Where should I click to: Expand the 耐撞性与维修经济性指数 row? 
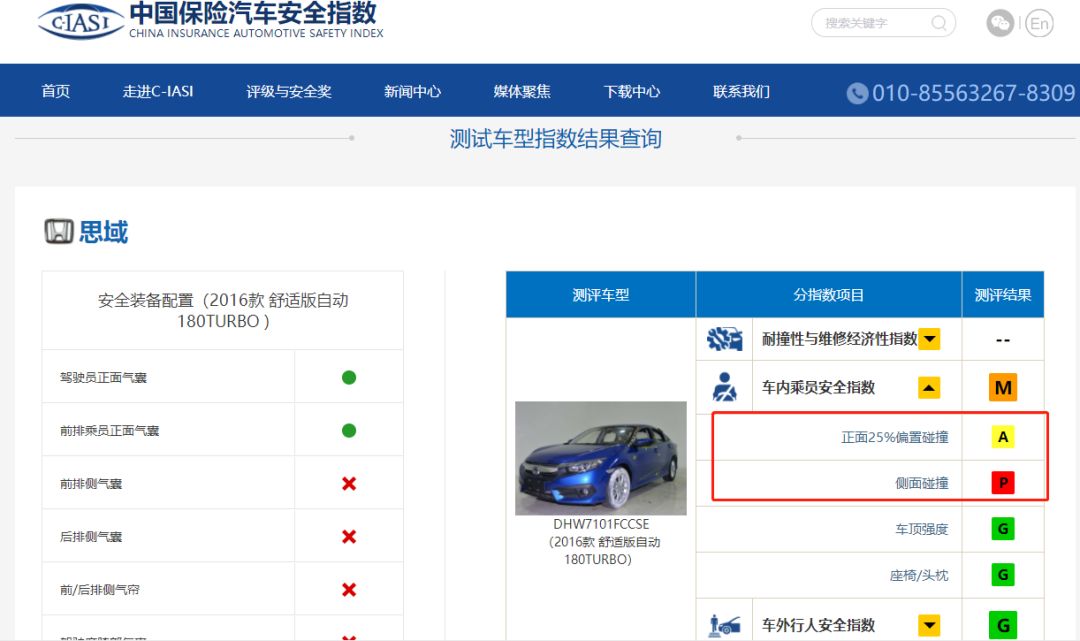pos(930,339)
